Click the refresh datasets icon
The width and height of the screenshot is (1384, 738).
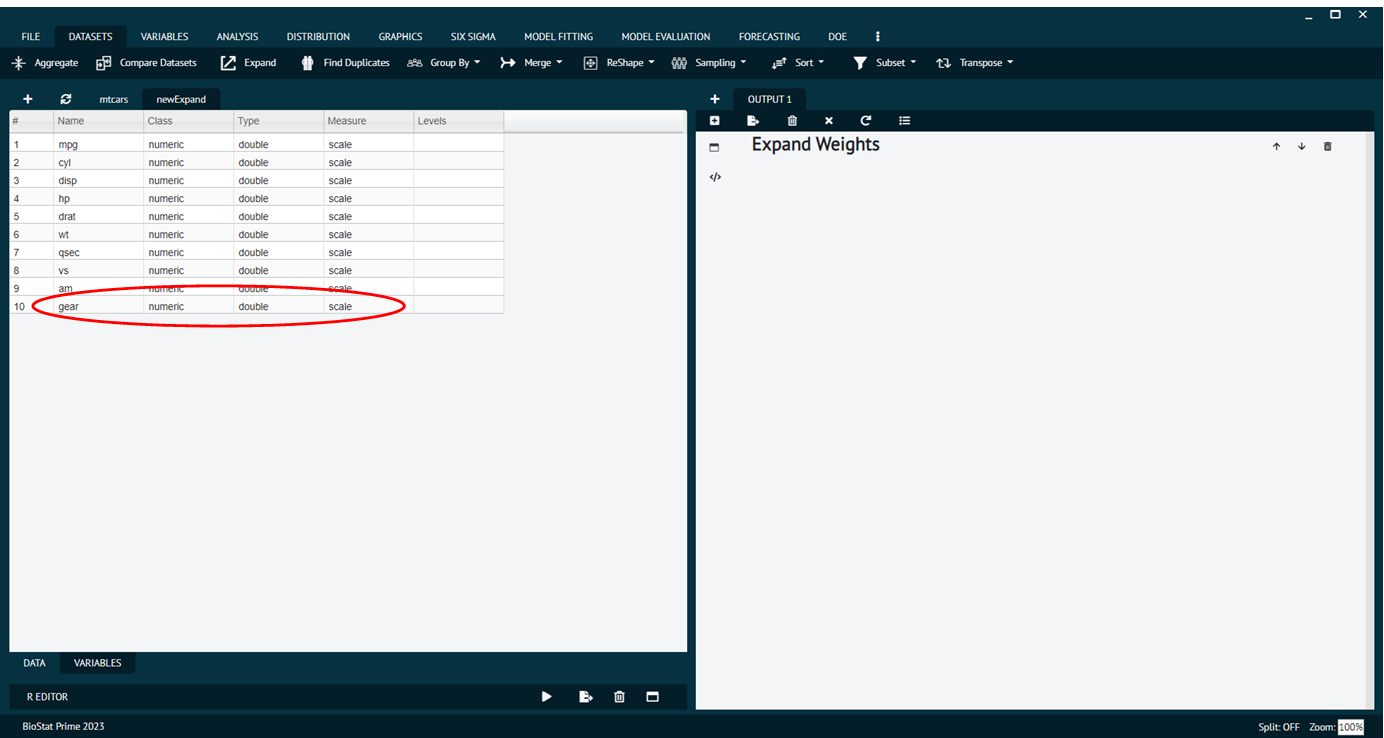point(66,99)
